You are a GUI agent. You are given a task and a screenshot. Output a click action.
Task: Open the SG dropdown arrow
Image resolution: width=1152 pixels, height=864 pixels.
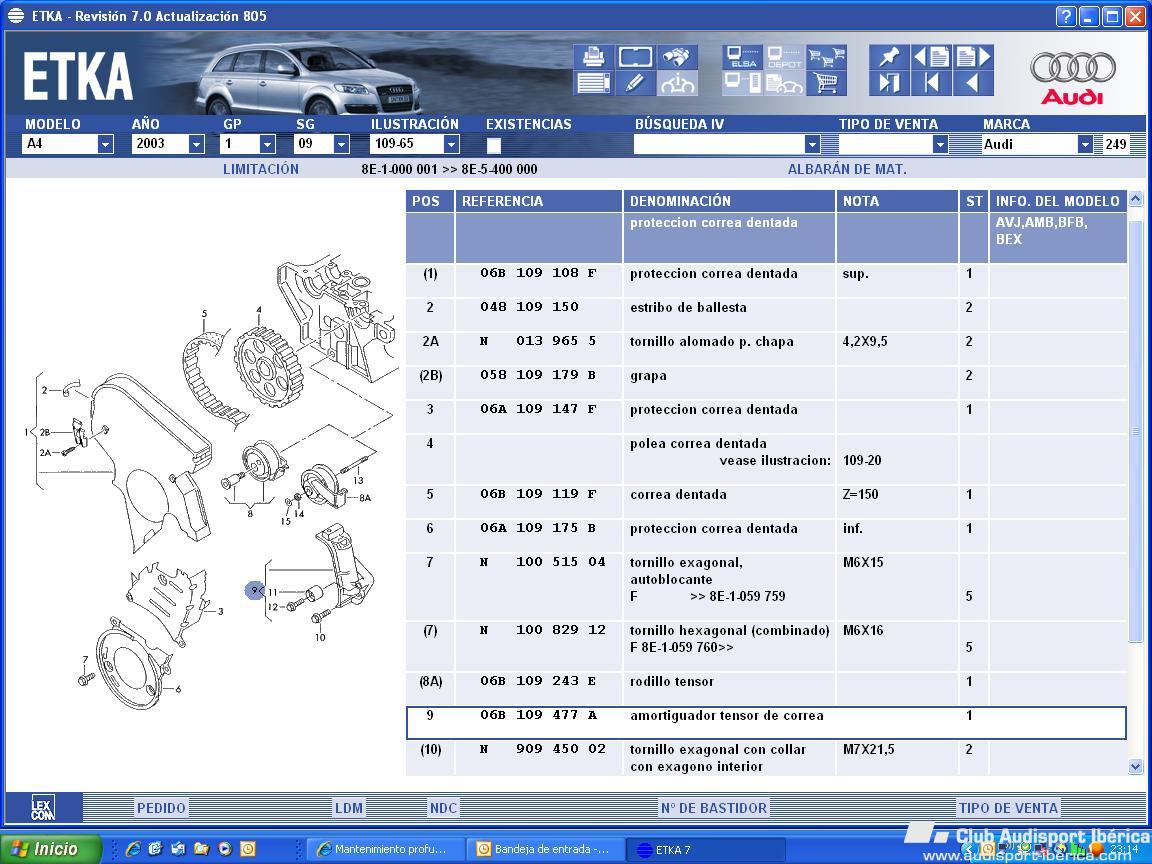[x=341, y=144]
